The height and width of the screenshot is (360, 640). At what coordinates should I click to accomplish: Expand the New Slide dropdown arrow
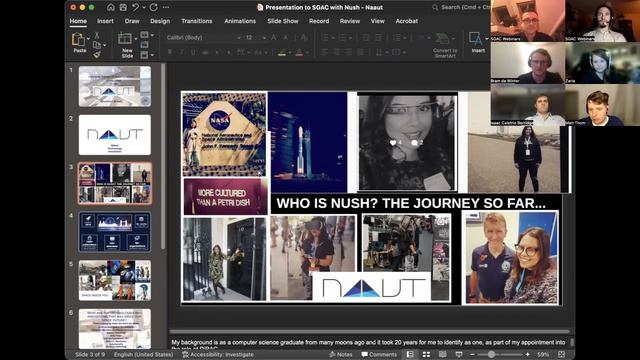136,39
